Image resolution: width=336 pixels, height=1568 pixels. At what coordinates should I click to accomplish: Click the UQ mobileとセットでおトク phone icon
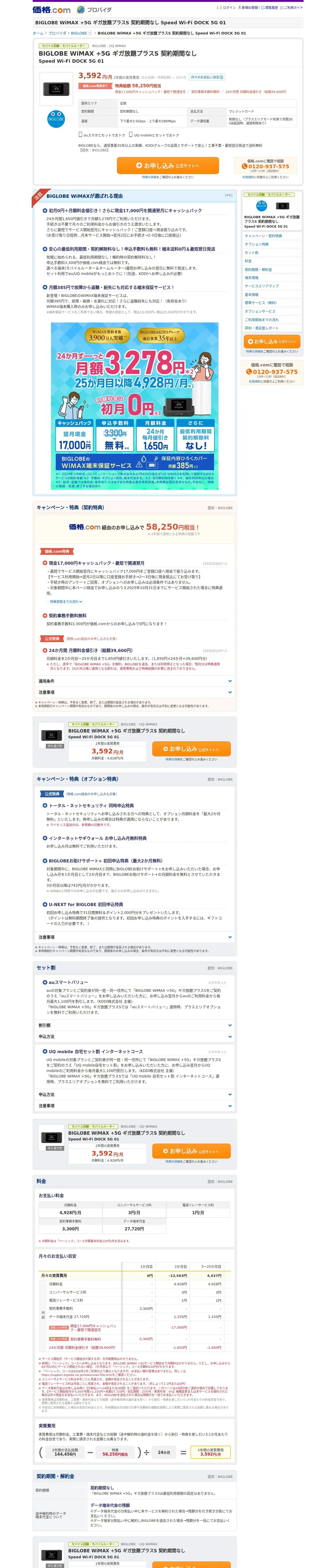(131, 135)
